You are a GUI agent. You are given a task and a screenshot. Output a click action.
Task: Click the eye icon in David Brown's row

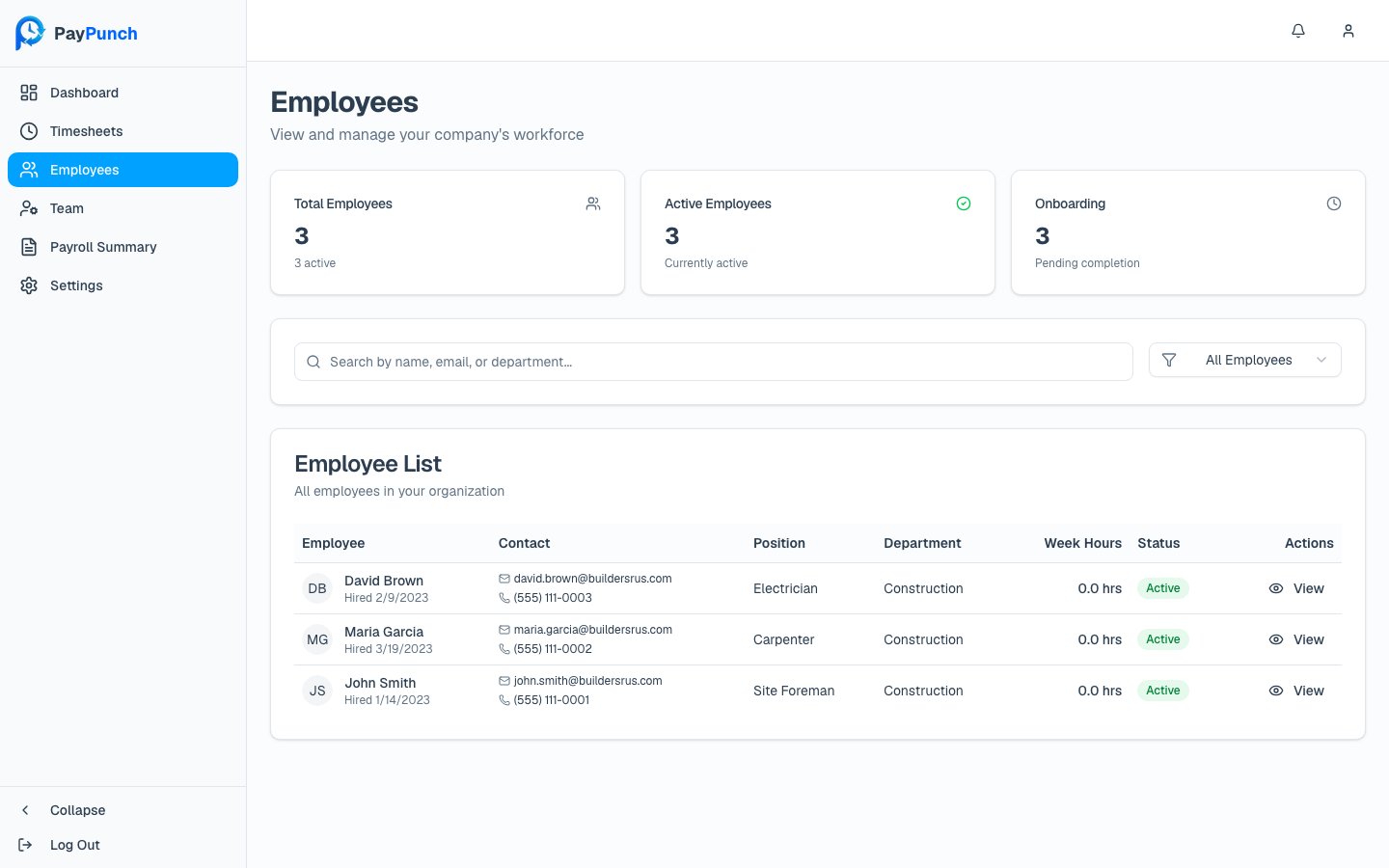pos(1276,588)
